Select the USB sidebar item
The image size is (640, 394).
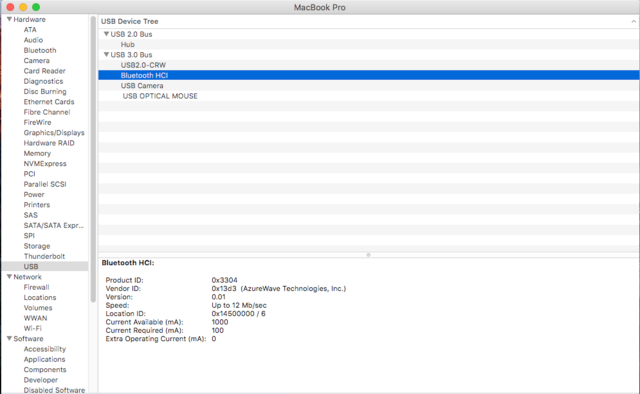pyautogui.click(x=45, y=267)
